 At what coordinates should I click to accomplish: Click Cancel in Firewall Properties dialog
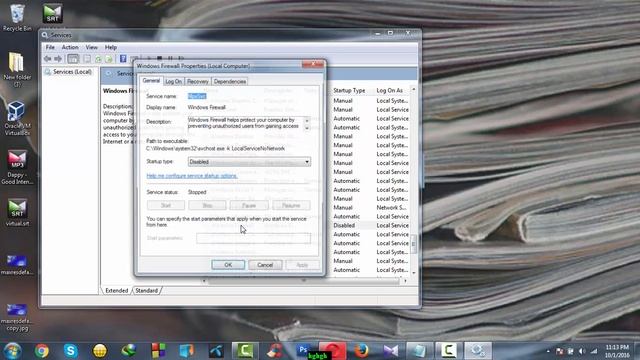(x=265, y=265)
